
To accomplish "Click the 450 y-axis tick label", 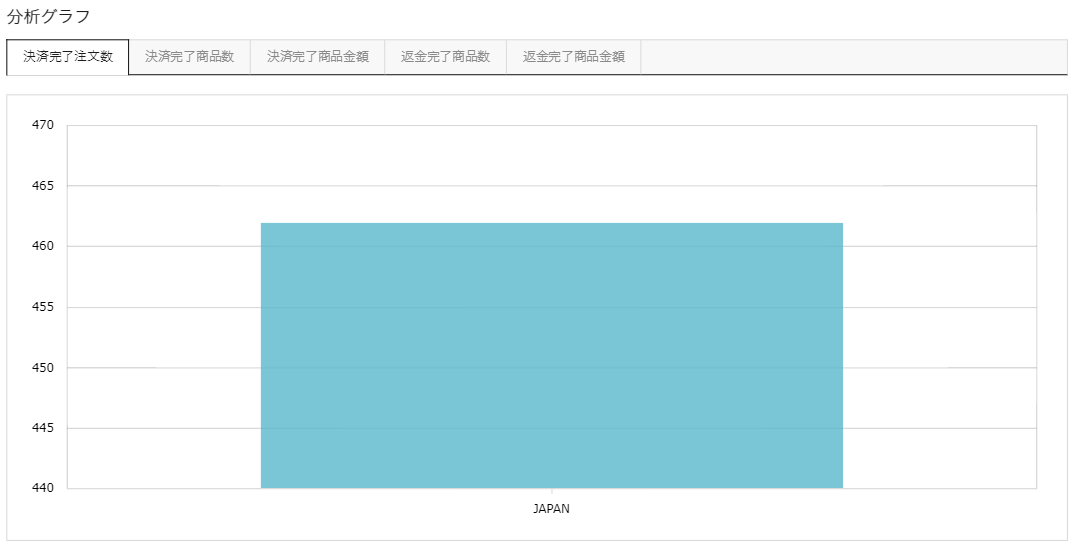I will pos(42,368).
